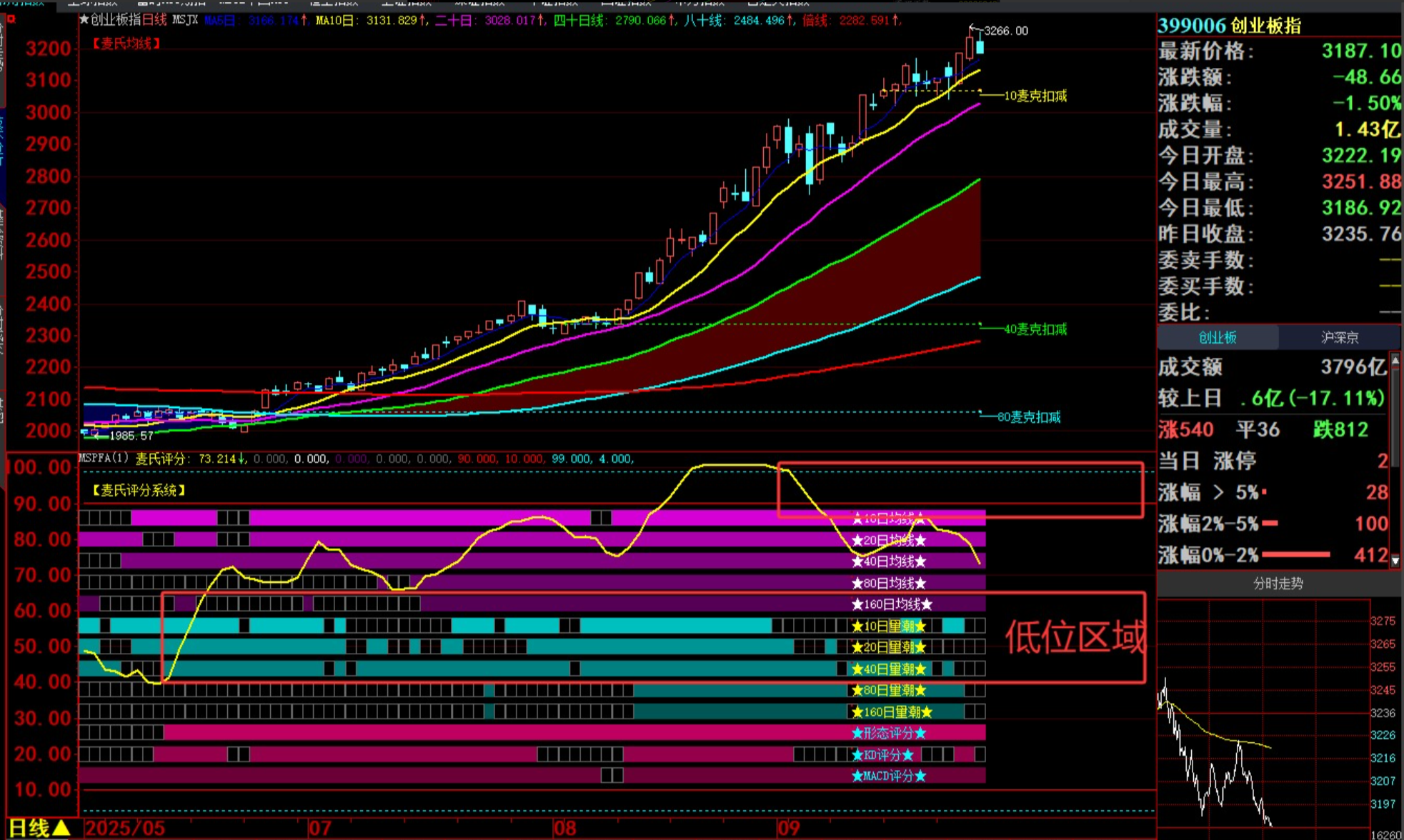The height and width of the screenshot is (840, 1404).
Task: Select the MSPFA(1) indicator label
Action: click(104, 458)
